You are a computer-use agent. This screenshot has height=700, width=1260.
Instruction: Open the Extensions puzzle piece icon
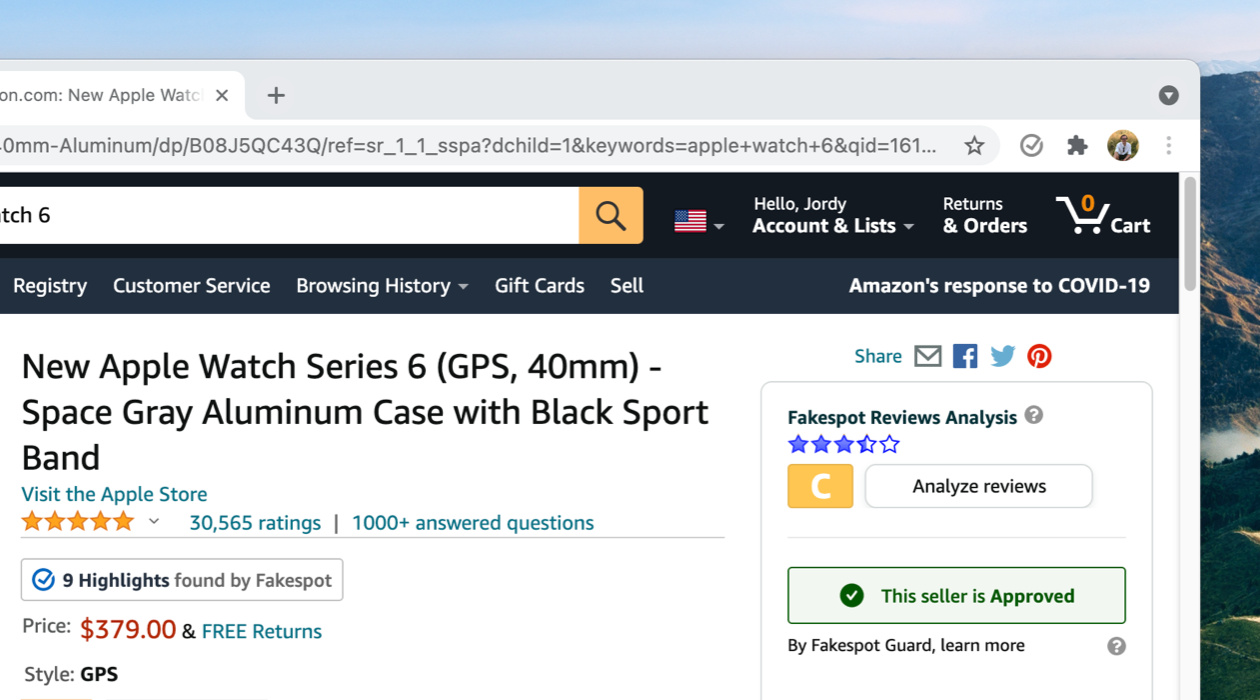pos(1077,146)
